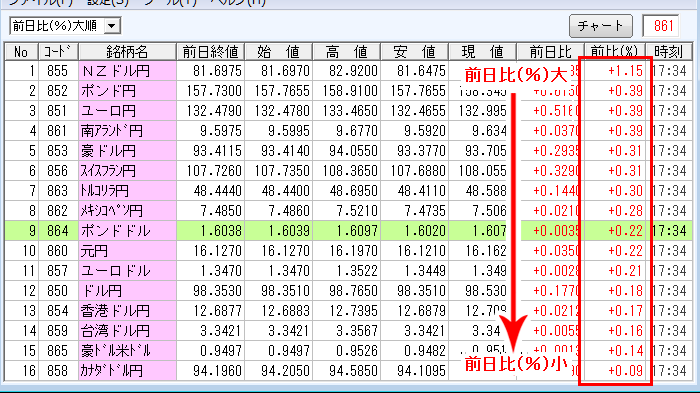This screenshot has width=700, height=393.
Task: Click the 現値 column header
Action: (483, 52)
